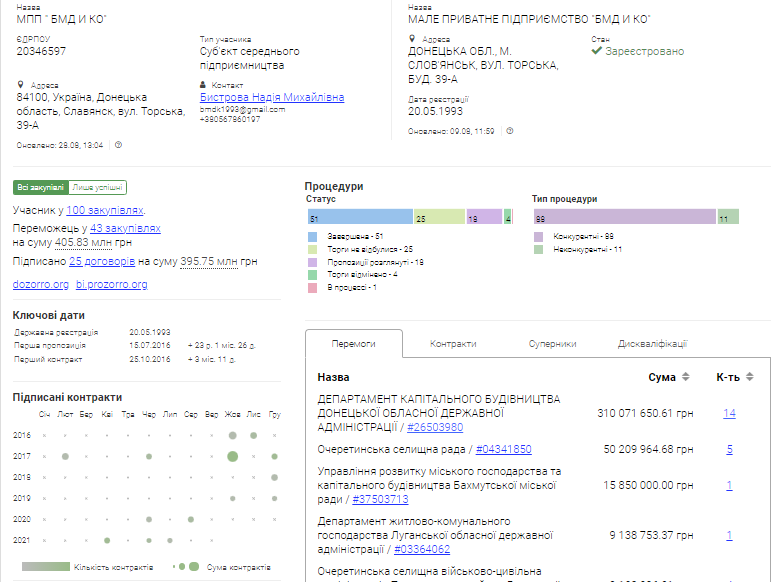Screen dimensions: 772x582
Task: Open the 43 закупівлях winner link
Action: pos(125,228)
